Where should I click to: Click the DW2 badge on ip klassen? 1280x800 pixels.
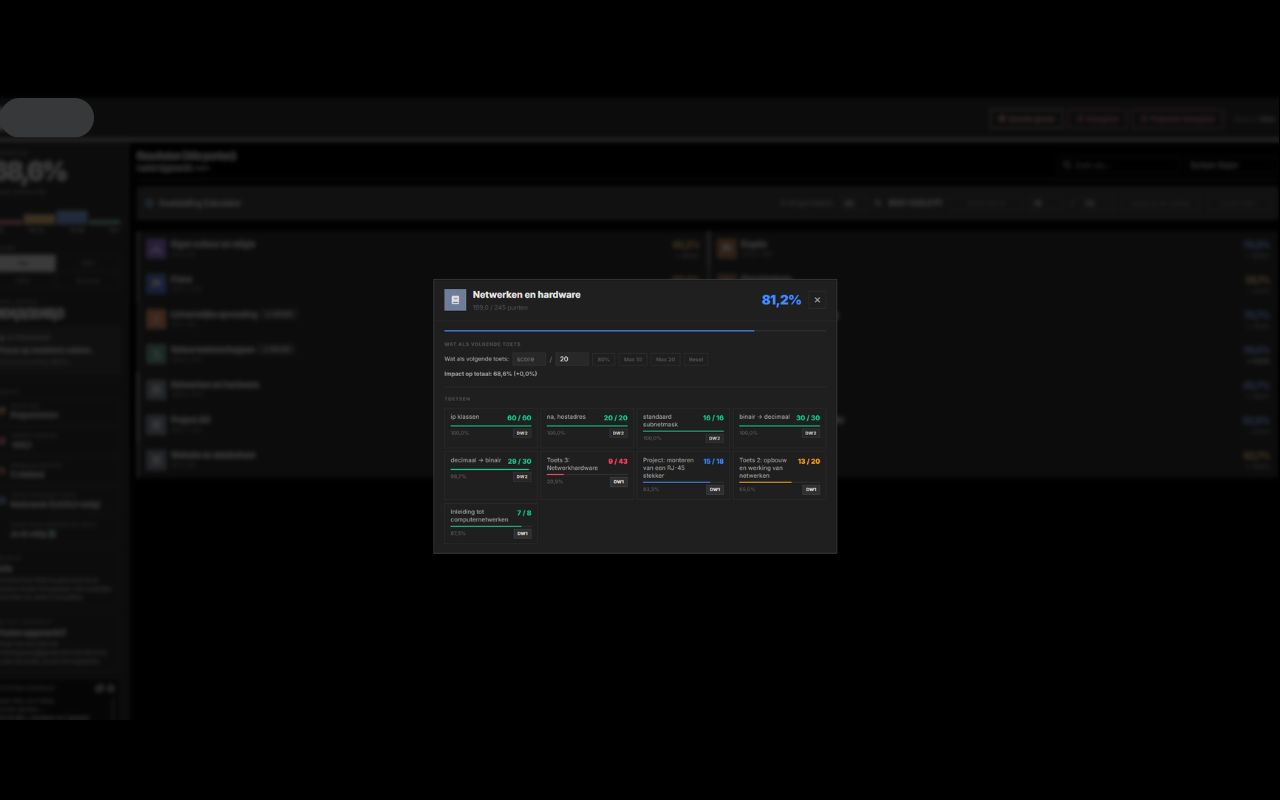point(522,433)
